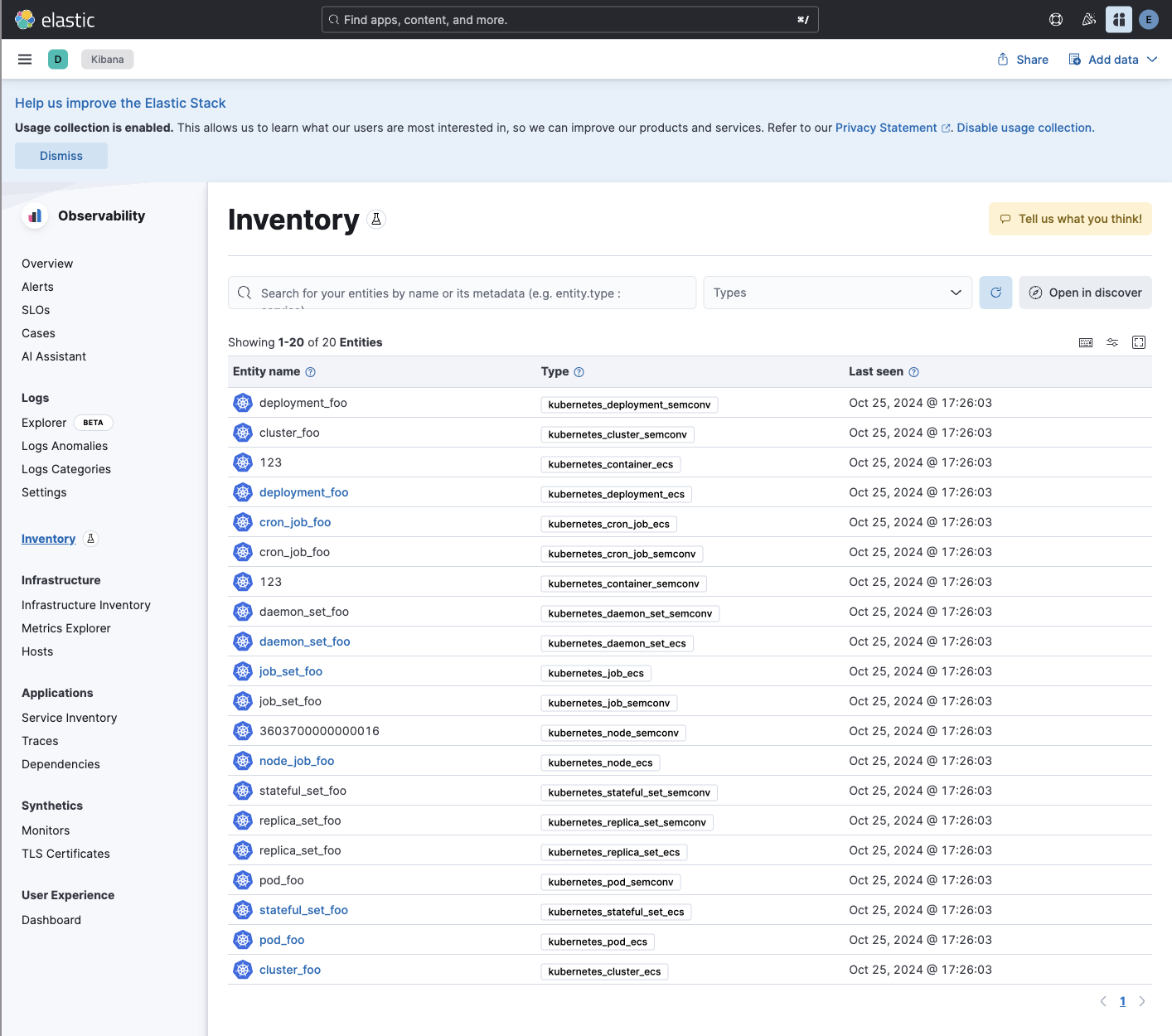Click the Kibana breadcrumb
The height and width of the screenshot is (1036, 1172).
click(108, 60)
